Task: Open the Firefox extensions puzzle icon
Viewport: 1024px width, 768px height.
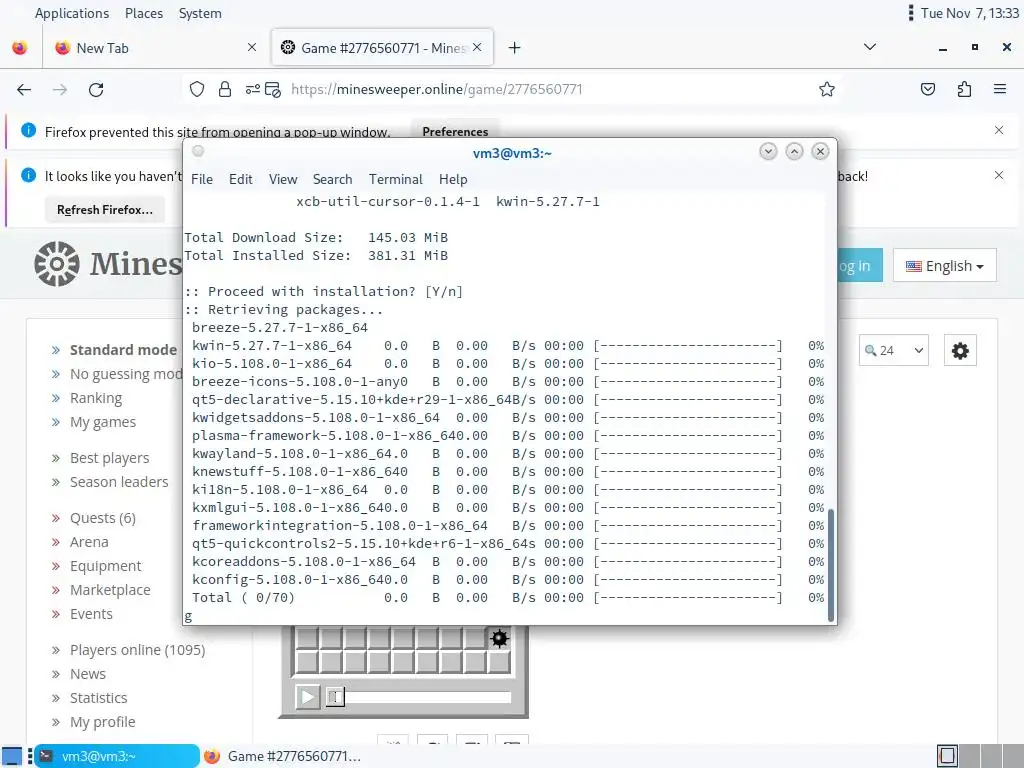Action: coord(964,89)
